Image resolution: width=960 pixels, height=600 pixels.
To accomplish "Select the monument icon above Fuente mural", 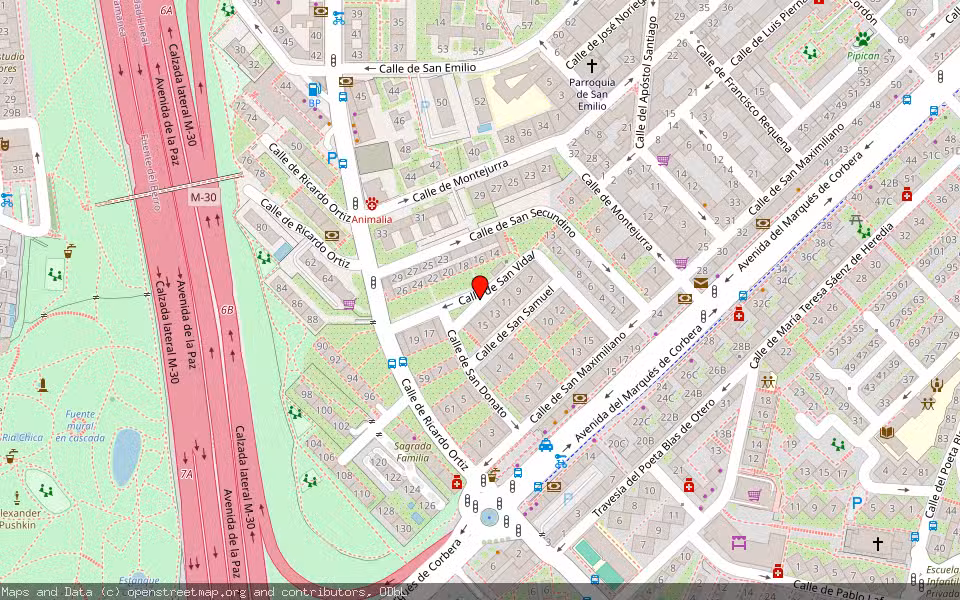I will tap(43, 385).
